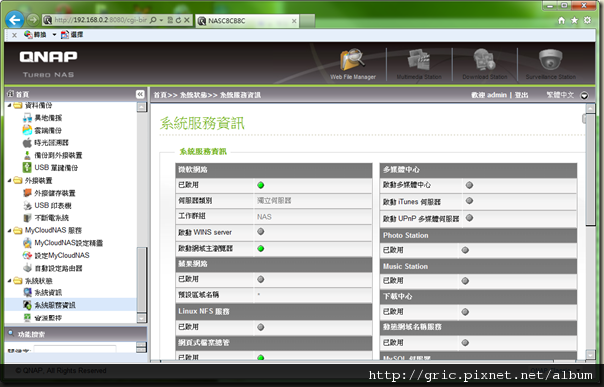This screenshot has height=387, width=604.
Task: Click the address bar search magnifier
Action: click(153, 20)
